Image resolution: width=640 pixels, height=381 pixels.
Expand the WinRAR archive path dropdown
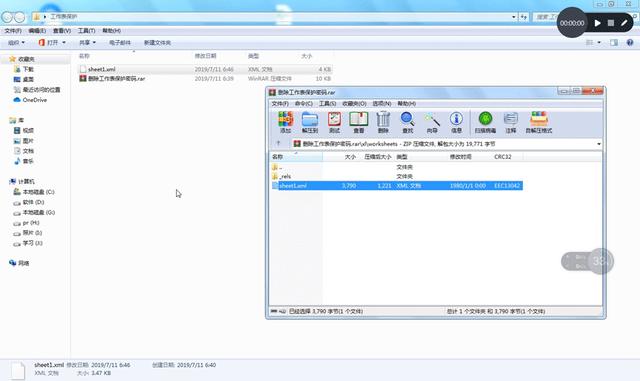[x=598, y=144]
